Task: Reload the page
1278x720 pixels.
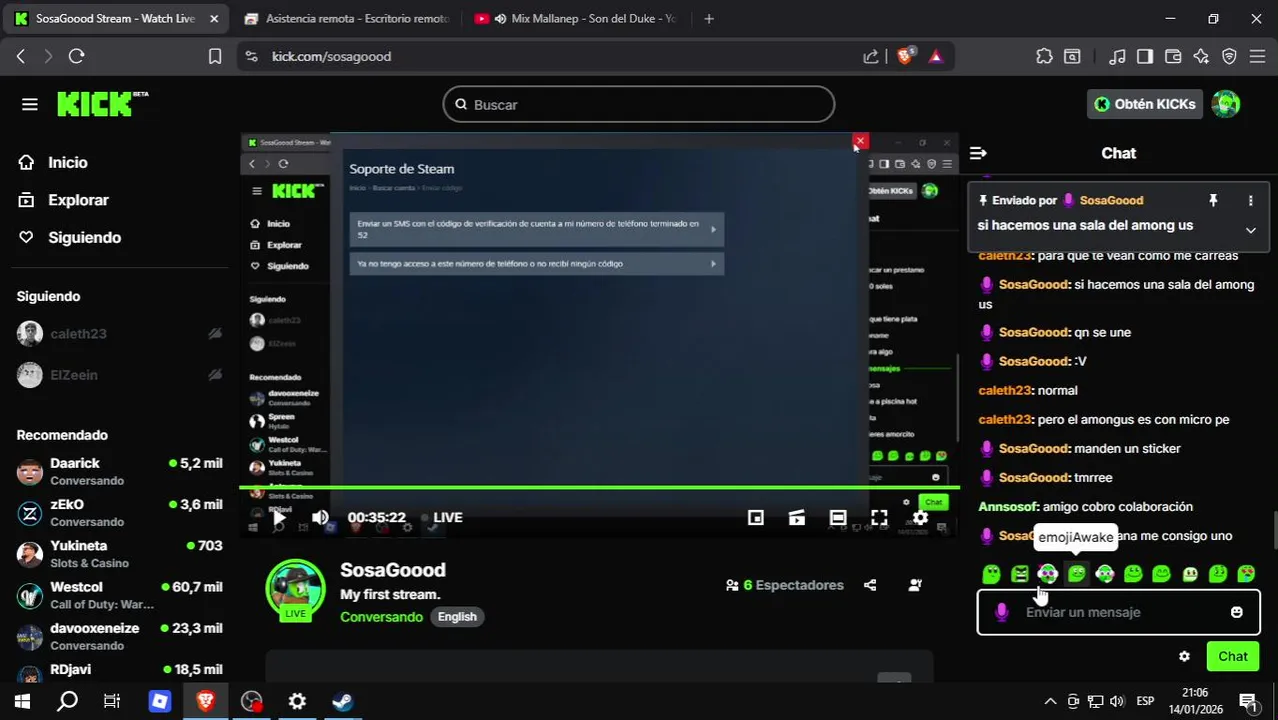Action: (76, 56)
